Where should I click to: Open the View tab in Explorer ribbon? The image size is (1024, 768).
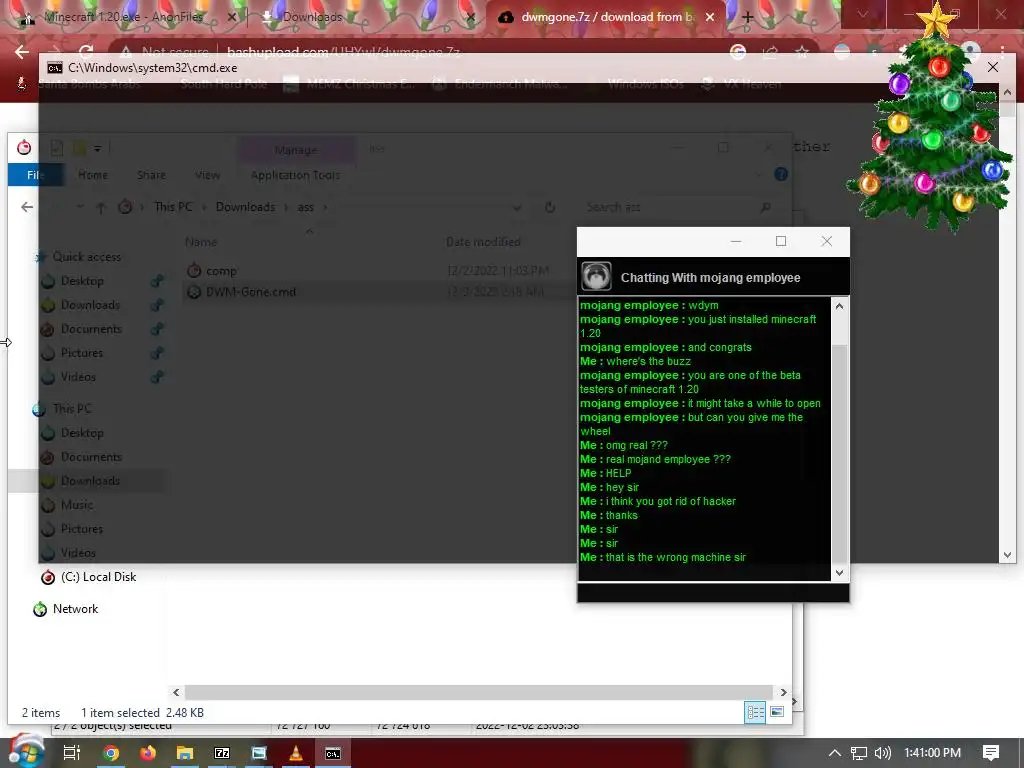(207, 175)
